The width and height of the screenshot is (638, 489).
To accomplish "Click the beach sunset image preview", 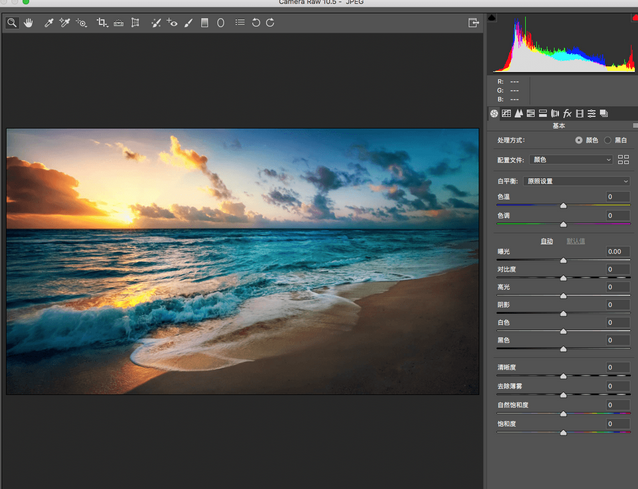I will pyautogui.click(x=243, y=262).
